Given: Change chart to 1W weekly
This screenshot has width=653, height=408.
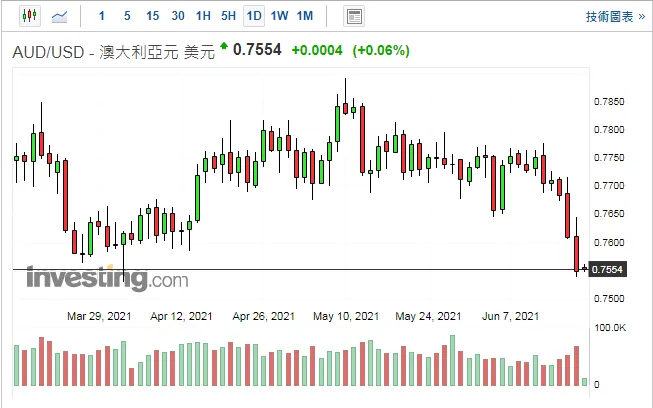Looking at the screenshot, I should pos(279,16).
